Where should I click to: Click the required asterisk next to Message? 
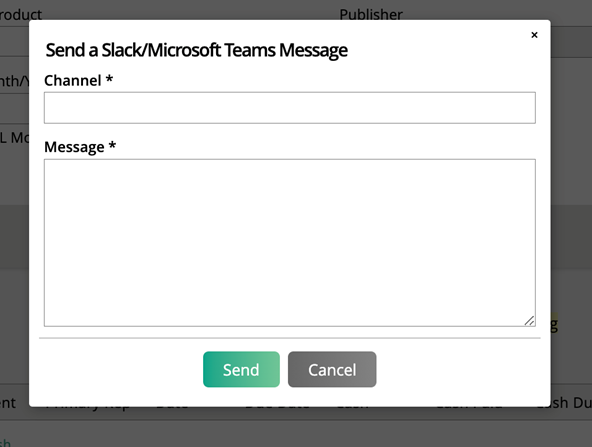(112, 145)
